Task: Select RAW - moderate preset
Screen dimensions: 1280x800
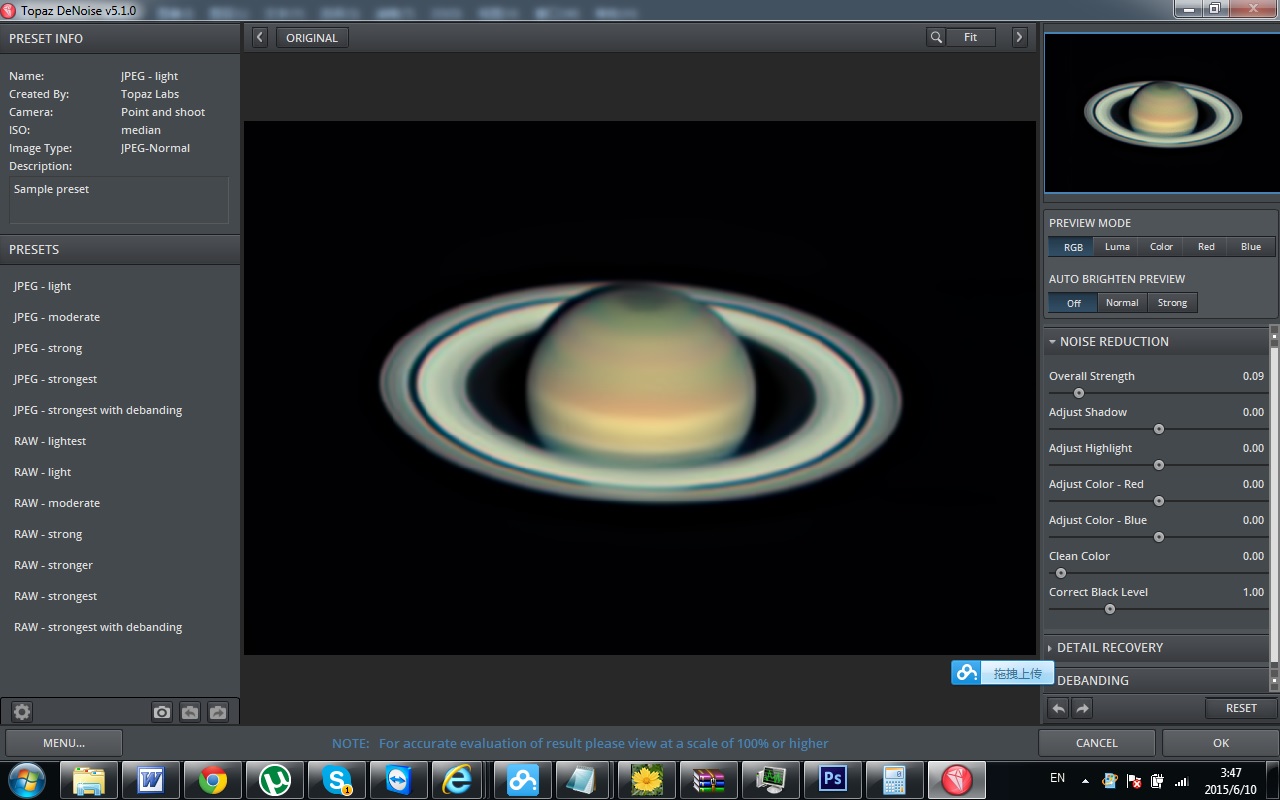Action: pyautogui.click(x=57, y=503)
